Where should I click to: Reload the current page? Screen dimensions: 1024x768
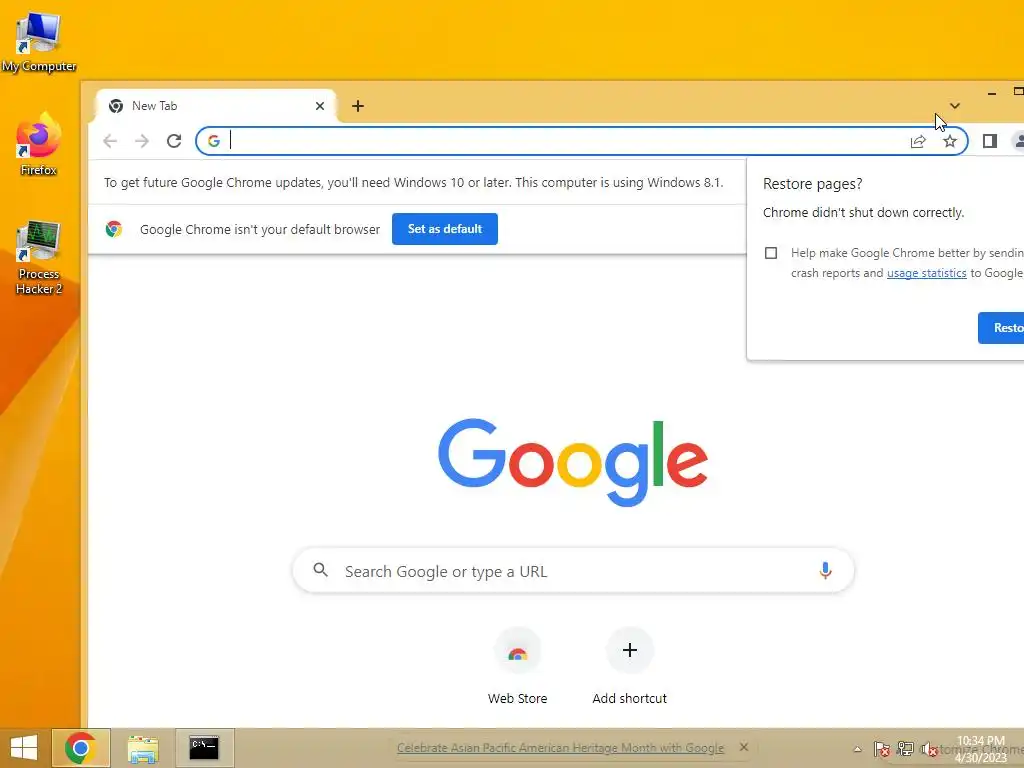pyautogui.click(x=174, y=141)
